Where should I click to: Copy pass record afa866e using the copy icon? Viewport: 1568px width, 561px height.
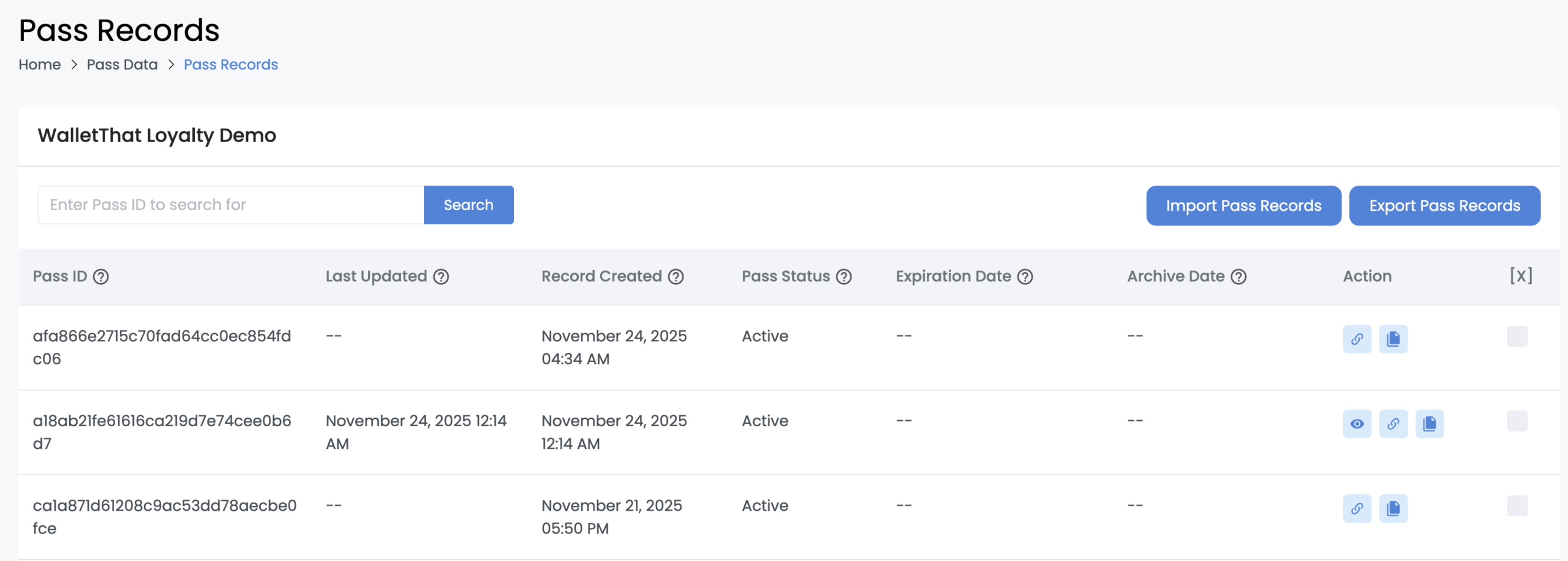coord(1393,339)
